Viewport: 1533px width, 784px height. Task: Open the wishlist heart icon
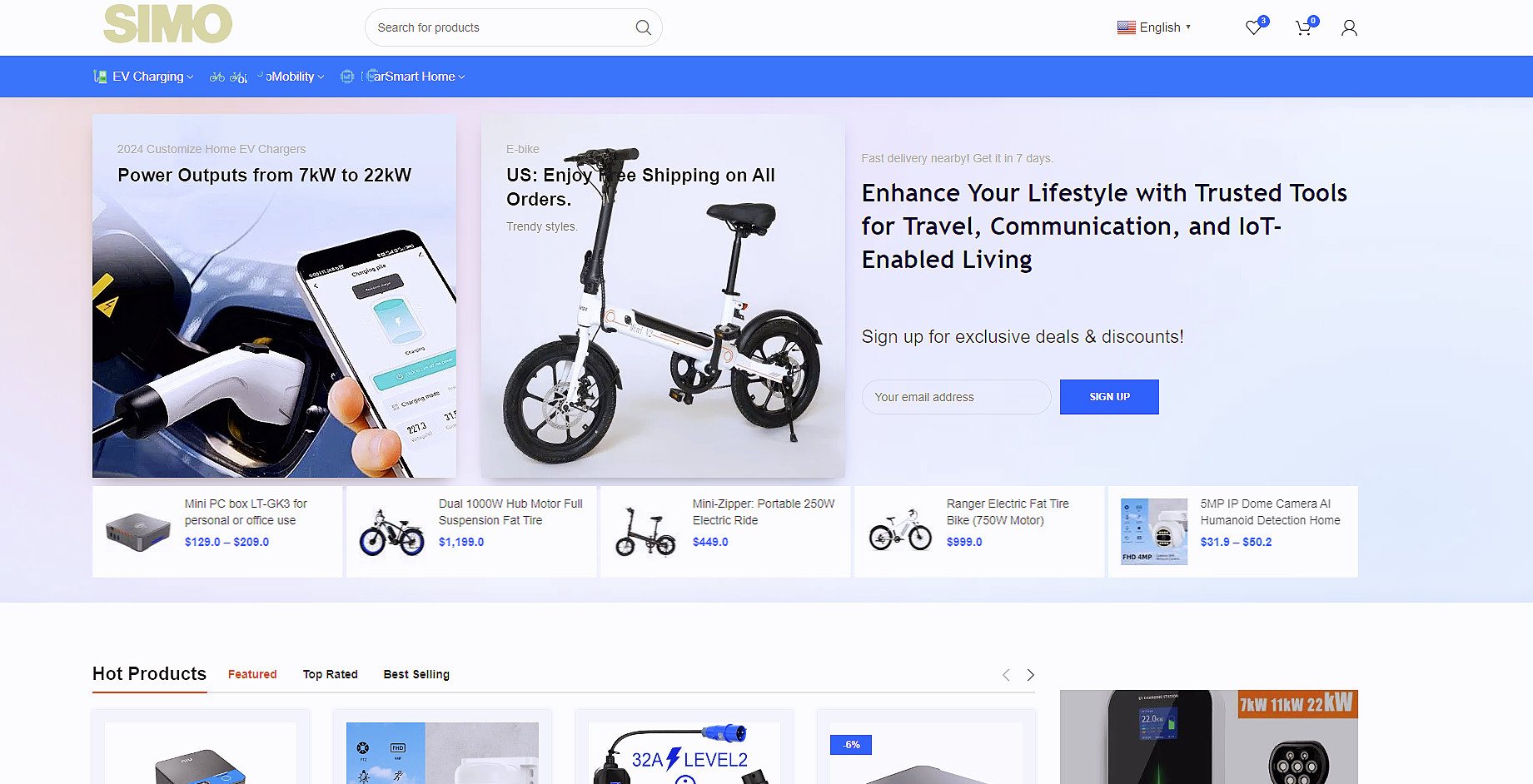[x=1254, y=27]
